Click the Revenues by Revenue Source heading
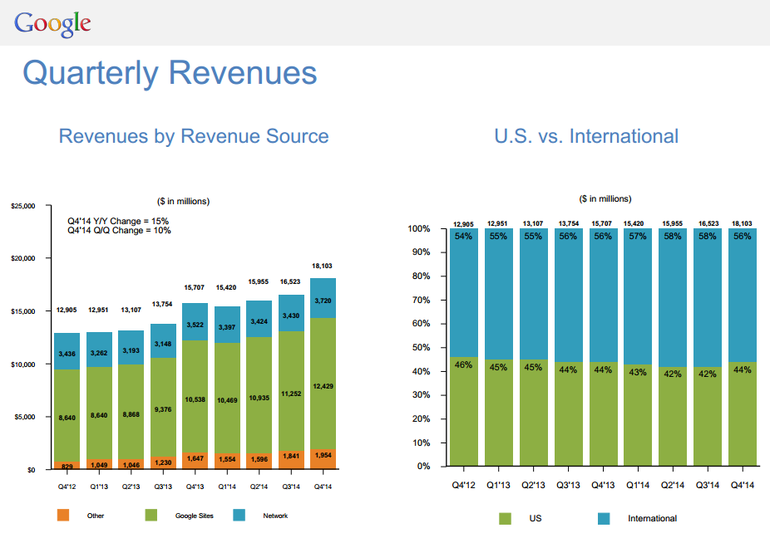Viewport: 770px width, 533px height. (x=193, y=136)
